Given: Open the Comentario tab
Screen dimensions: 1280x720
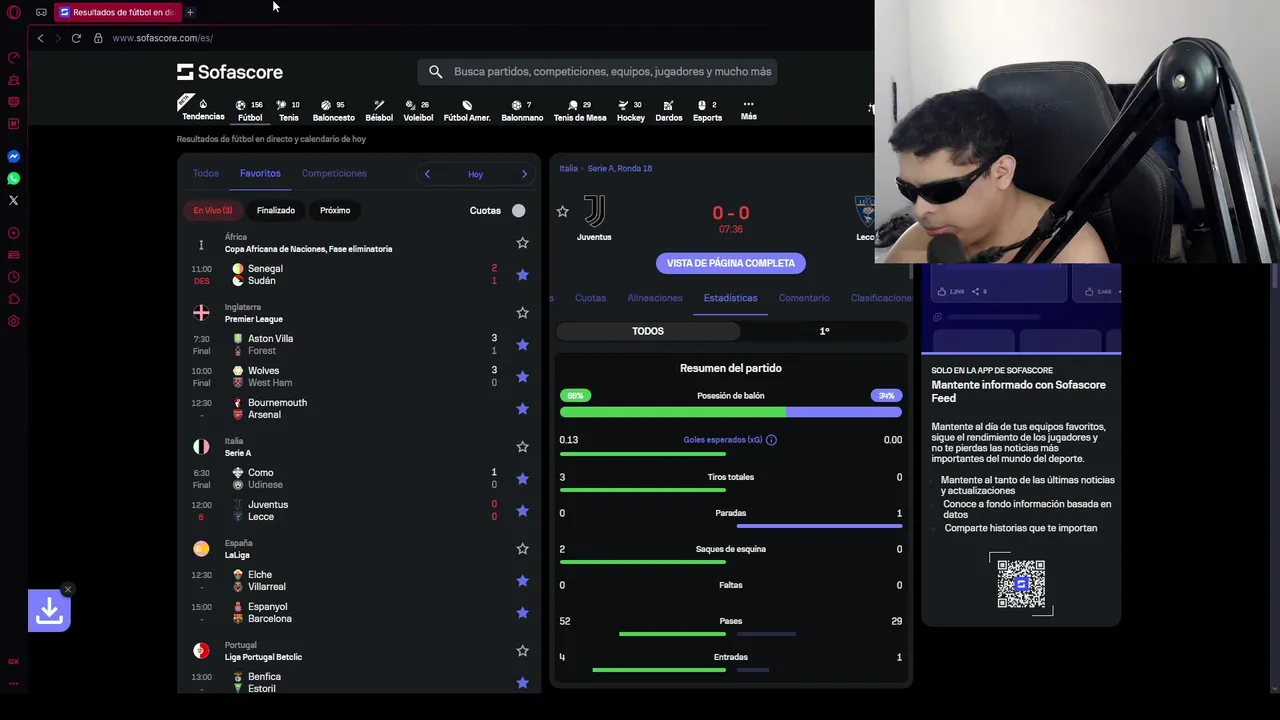Looking at the screenshot, I should [804, 298].
